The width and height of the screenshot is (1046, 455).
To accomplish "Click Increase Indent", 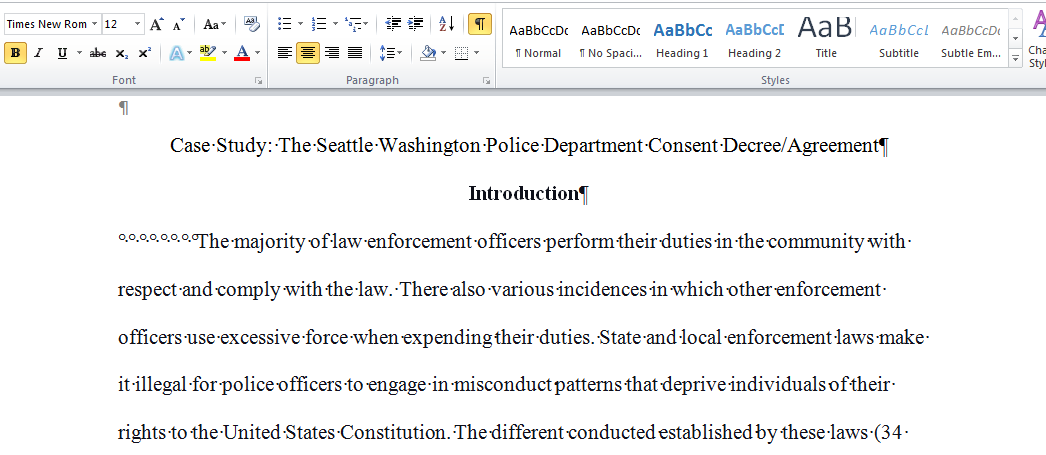I will click(x=415, y=25).
